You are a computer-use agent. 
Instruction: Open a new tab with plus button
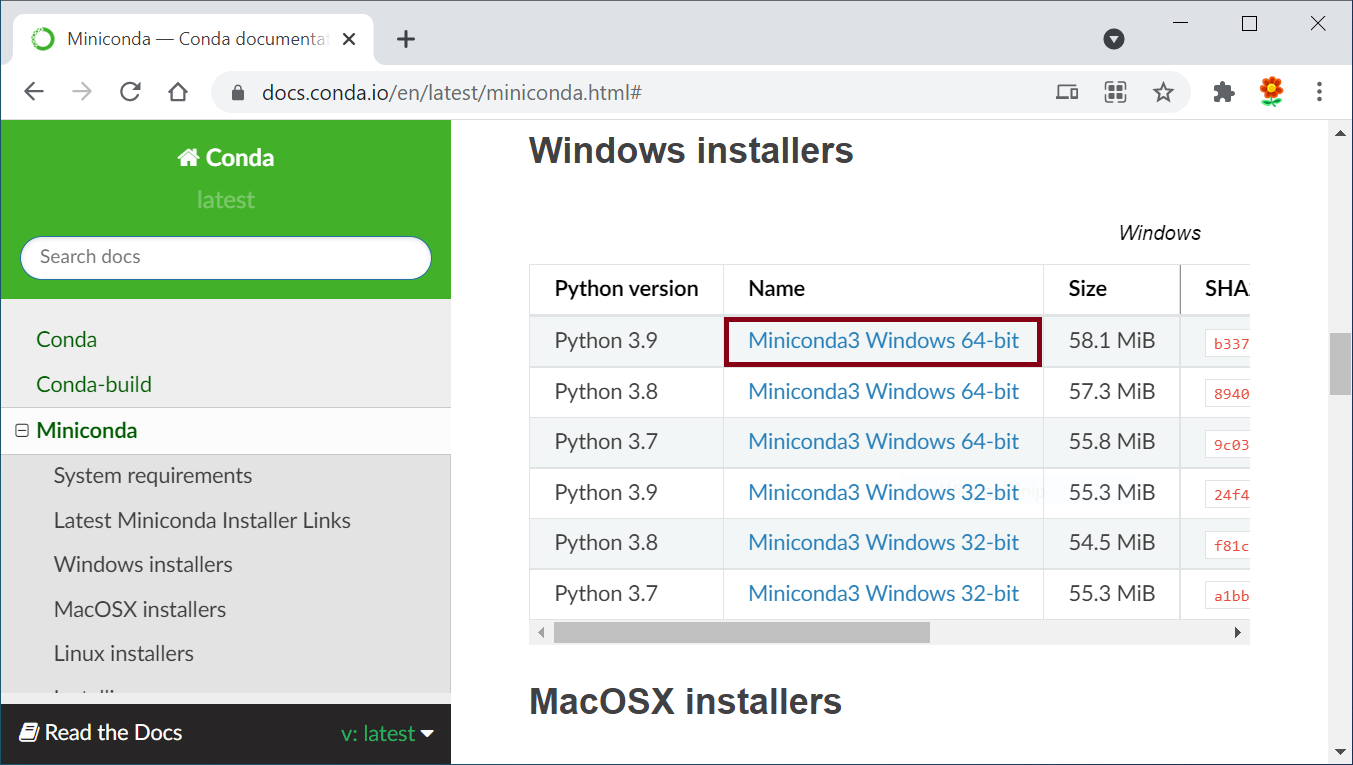pos(405,39)
